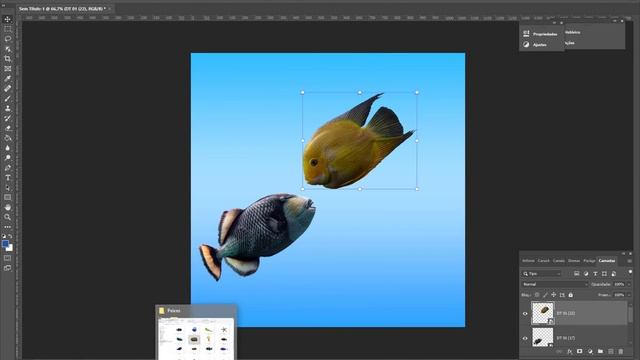Select the Paint Bucket tool
The image size is (640, 360).
tap(7, 138)
